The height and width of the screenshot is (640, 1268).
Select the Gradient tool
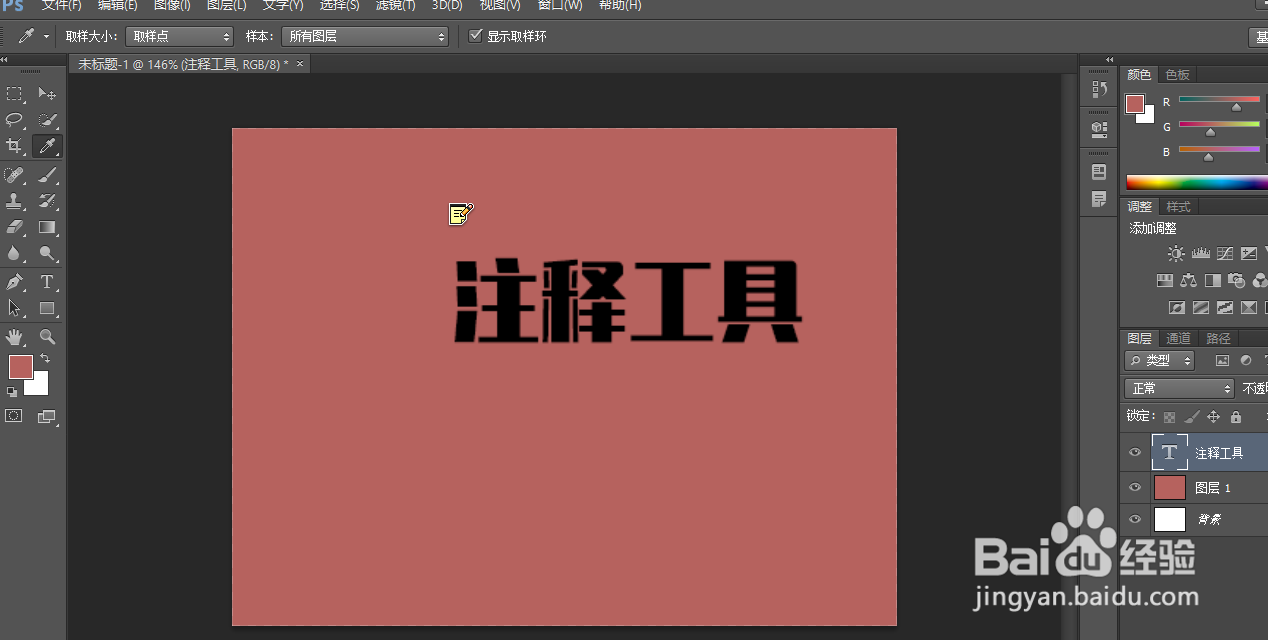pos(47,227)
